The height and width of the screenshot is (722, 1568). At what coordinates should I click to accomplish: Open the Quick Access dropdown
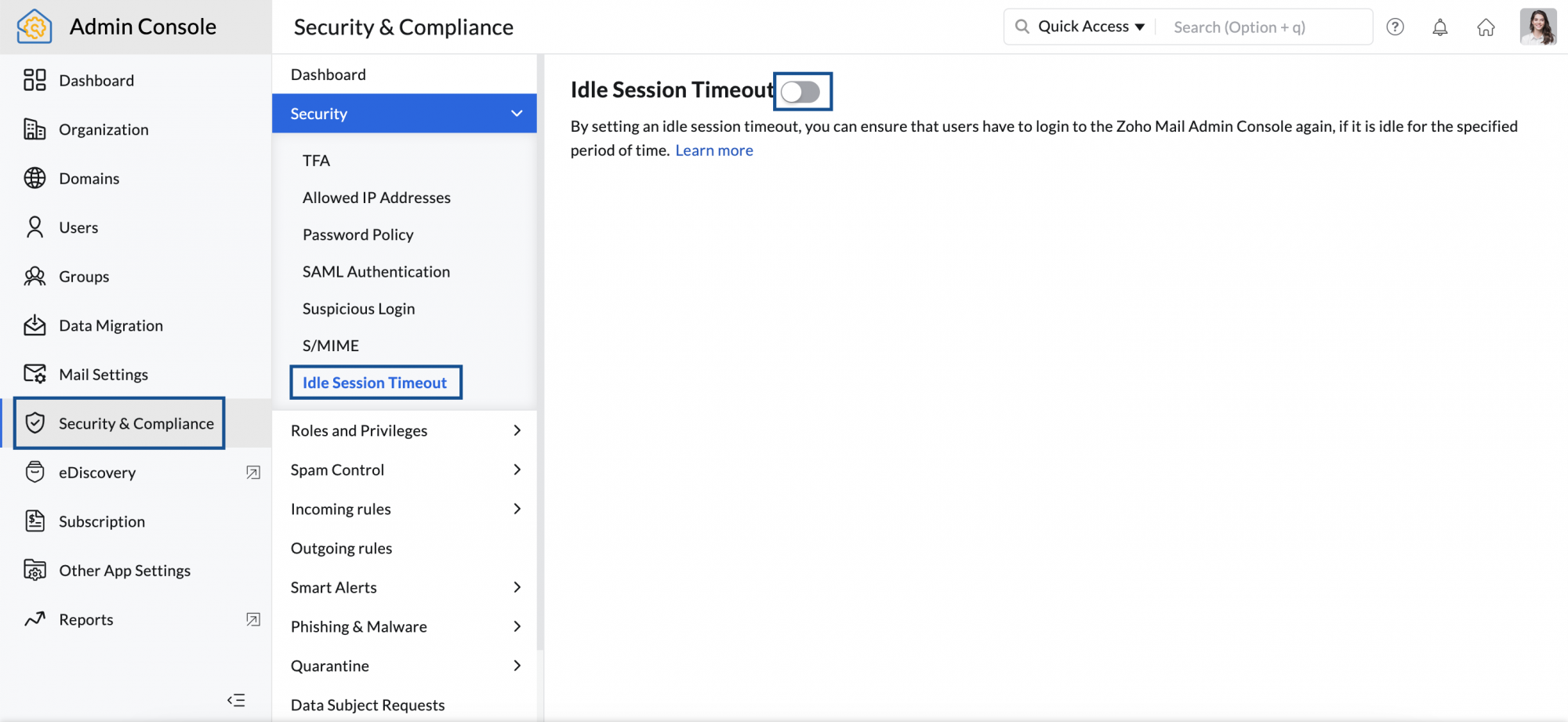tap(1091, 27)
